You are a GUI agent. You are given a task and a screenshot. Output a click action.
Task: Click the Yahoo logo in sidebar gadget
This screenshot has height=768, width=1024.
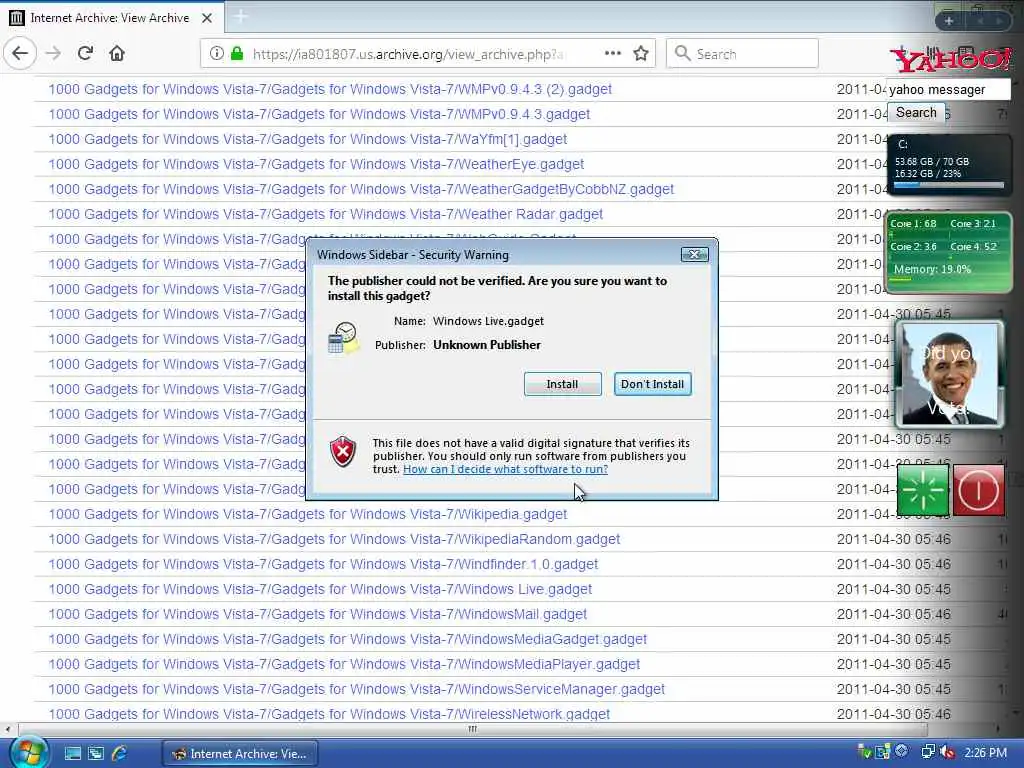[x=952, y=60]
